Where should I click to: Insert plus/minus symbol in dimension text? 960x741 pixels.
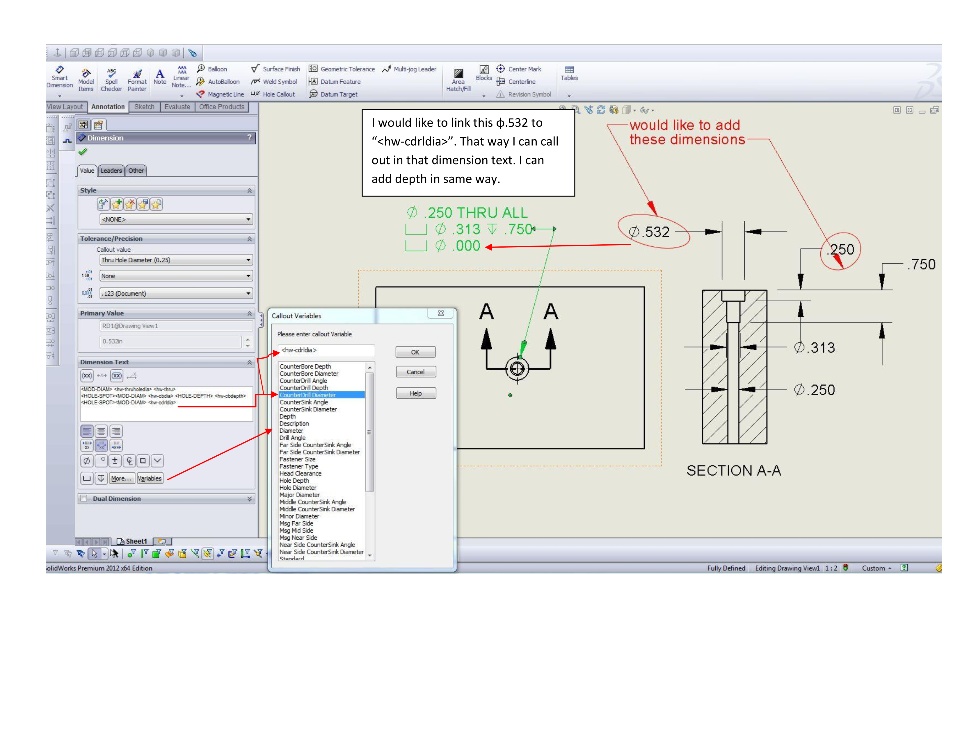[115, 461]
